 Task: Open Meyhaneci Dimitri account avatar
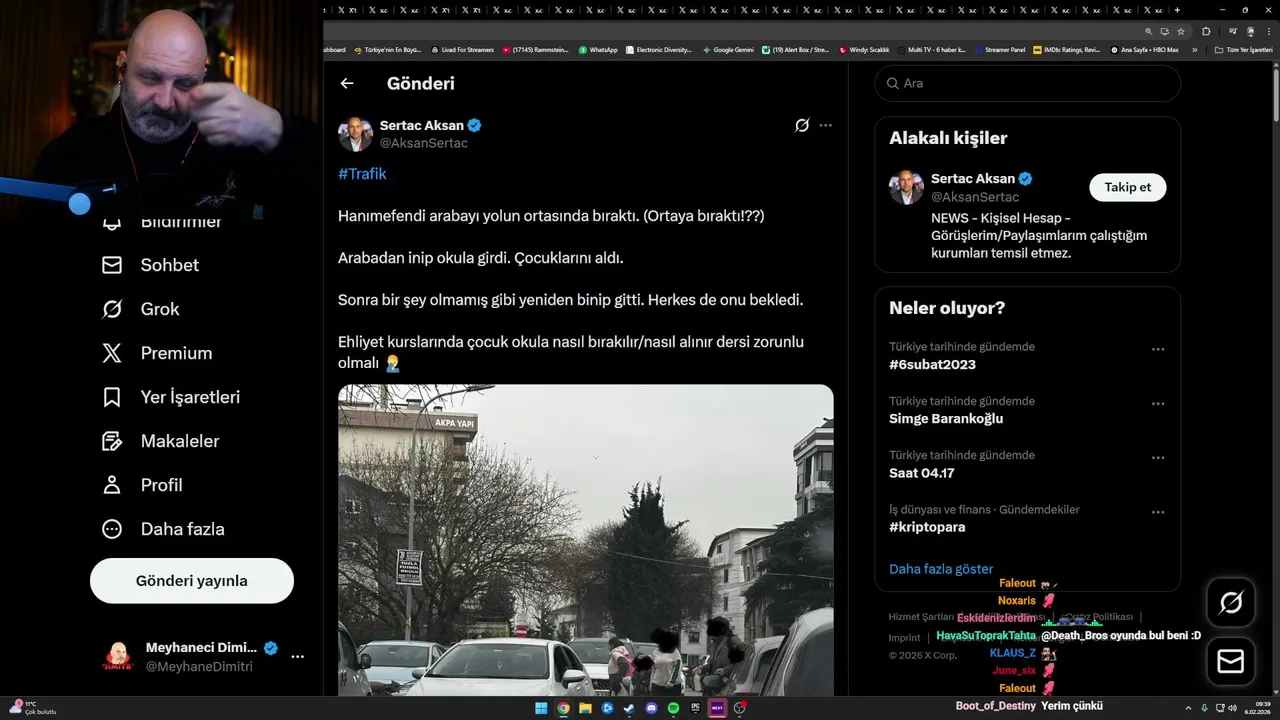(x=118, y=657)
